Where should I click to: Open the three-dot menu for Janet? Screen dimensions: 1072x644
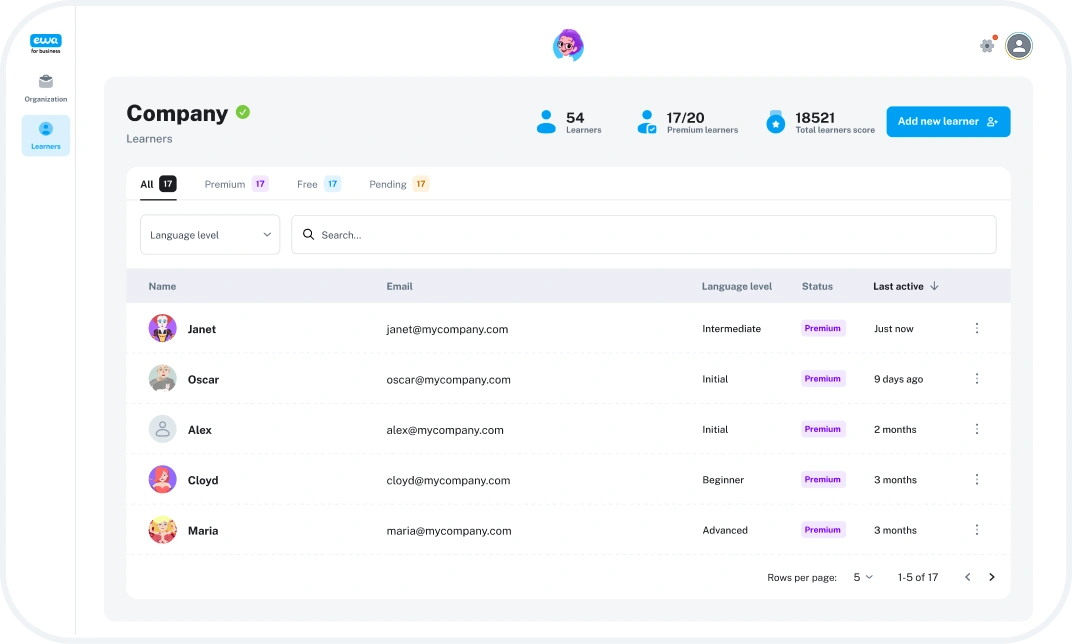pyautogui.click(x=976, y=328)
